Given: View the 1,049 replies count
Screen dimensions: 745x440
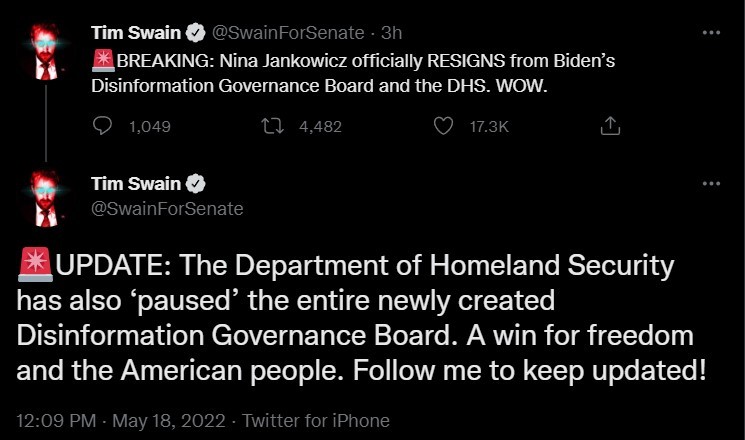Looking at the screenshot, I should tap(150, 126).
